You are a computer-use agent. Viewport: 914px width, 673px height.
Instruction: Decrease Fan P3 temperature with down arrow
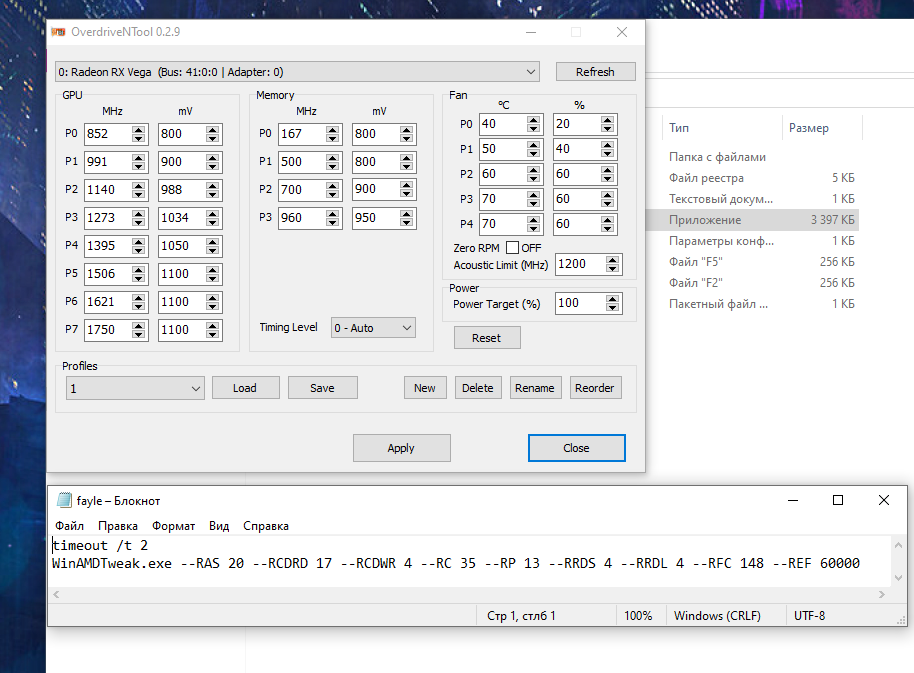click(x=533, y=203)
